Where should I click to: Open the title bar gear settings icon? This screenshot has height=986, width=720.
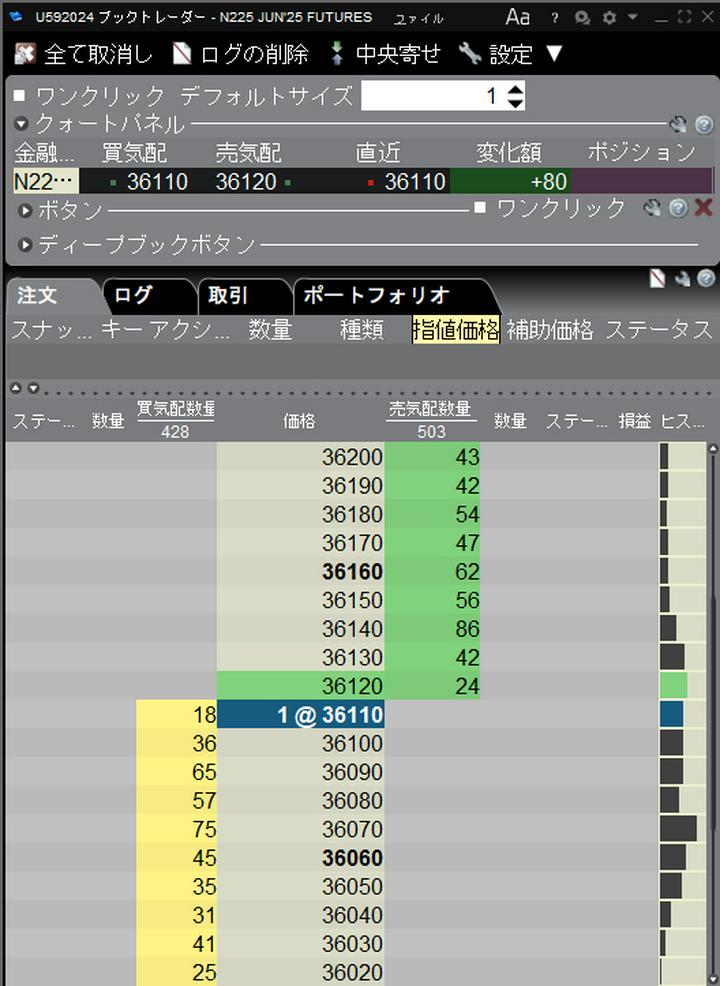click(609, 17)
